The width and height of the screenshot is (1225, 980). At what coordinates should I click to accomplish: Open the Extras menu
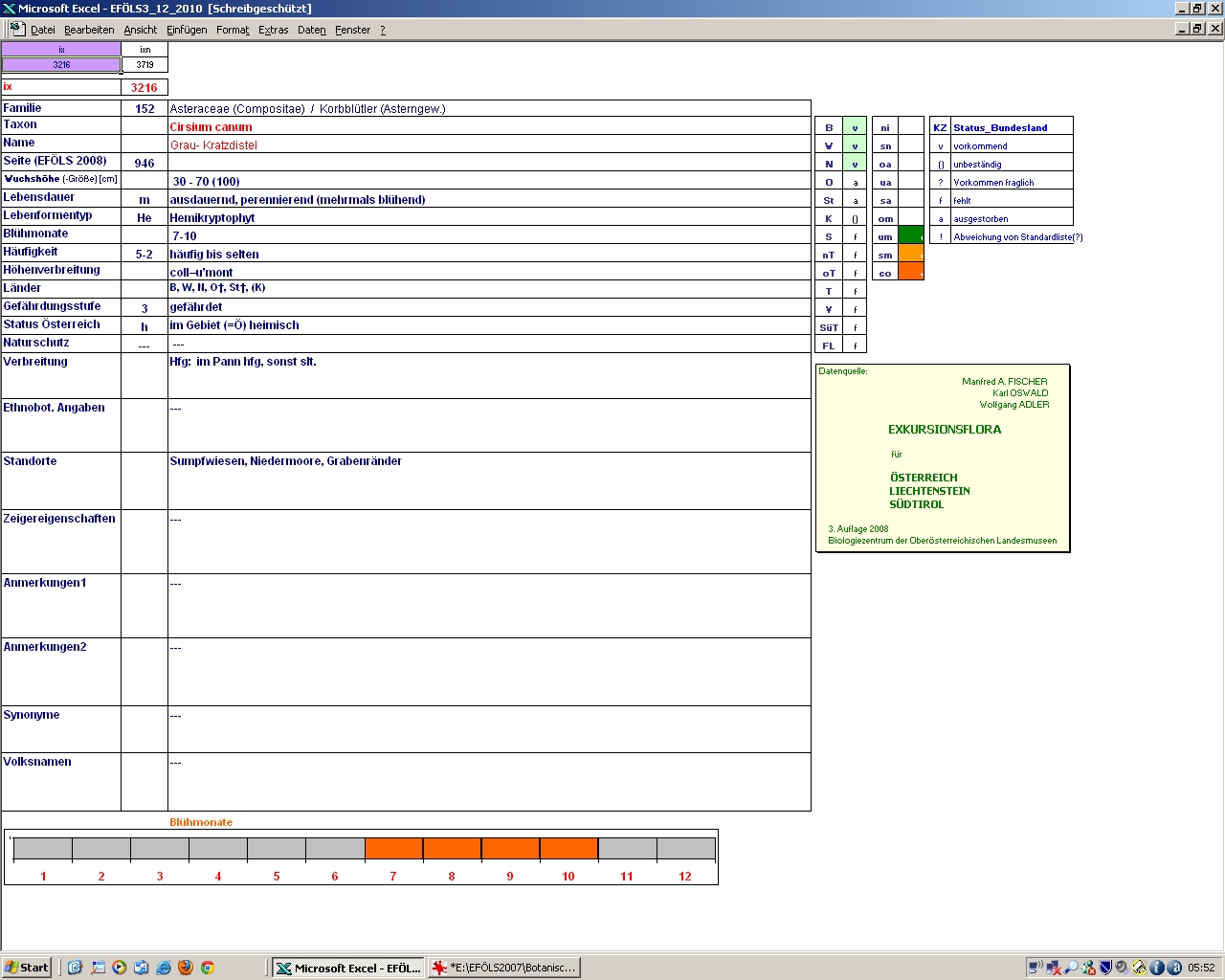pos(274,30)
